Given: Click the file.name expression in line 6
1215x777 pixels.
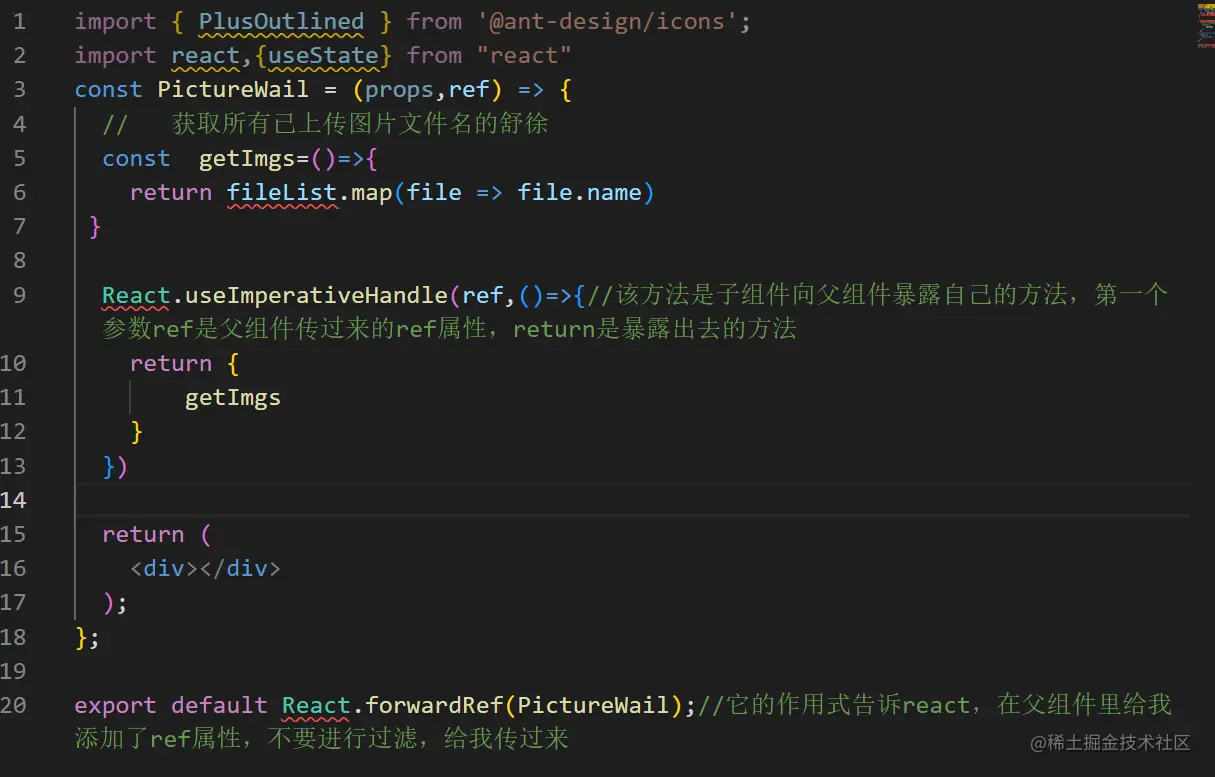Looking at the screenshot, I should 580,192.
